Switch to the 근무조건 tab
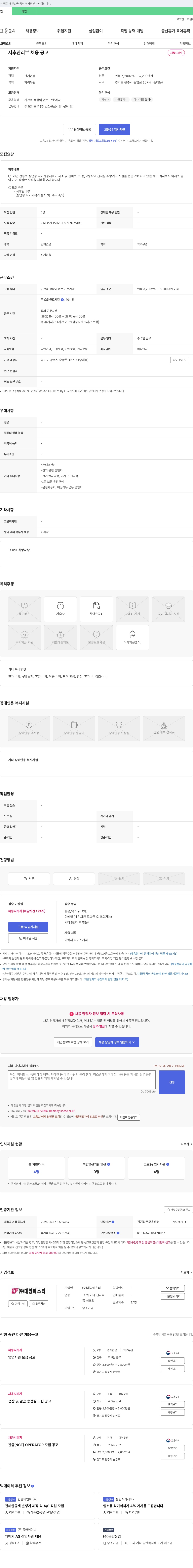This screenshot has height=1568, width=193. [41, 44]
